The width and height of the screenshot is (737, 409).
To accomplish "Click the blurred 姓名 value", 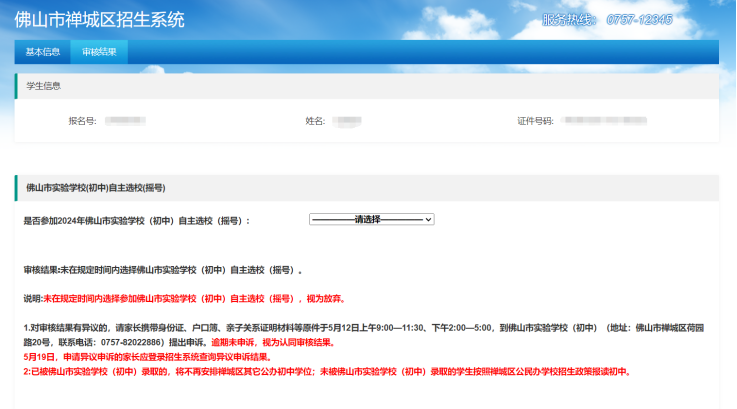I will pos(347,121).
